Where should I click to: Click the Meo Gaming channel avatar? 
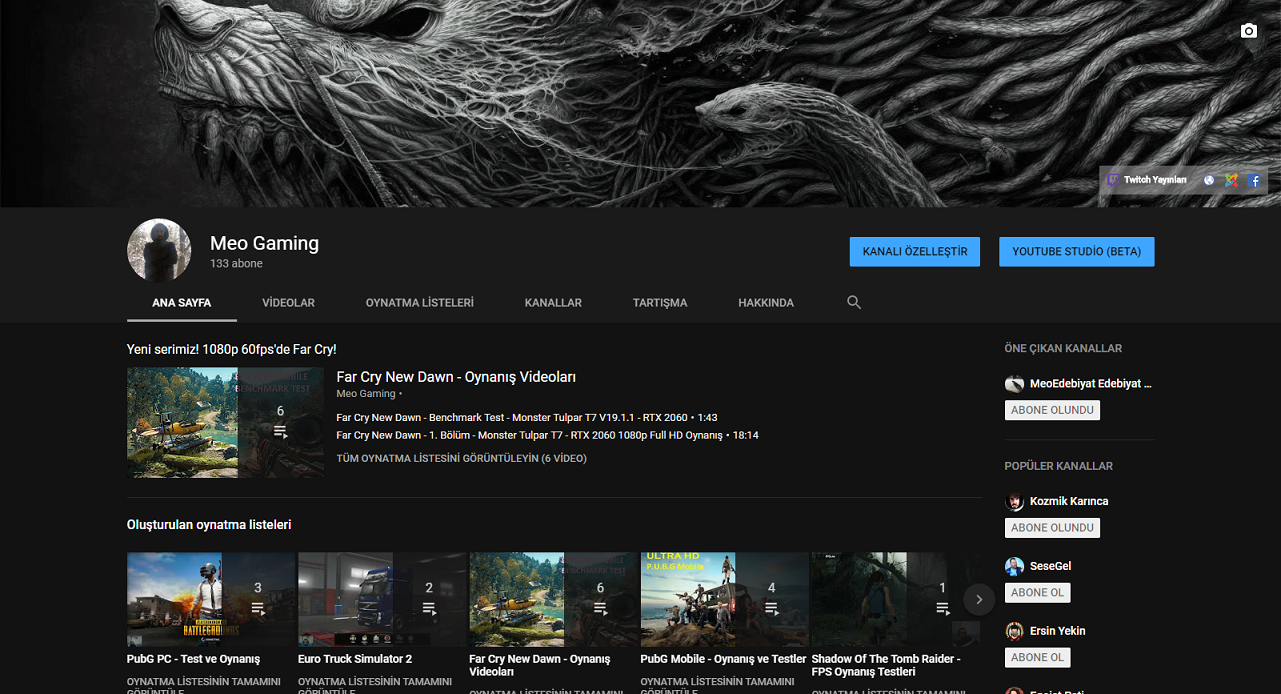(x=159, y=251)
